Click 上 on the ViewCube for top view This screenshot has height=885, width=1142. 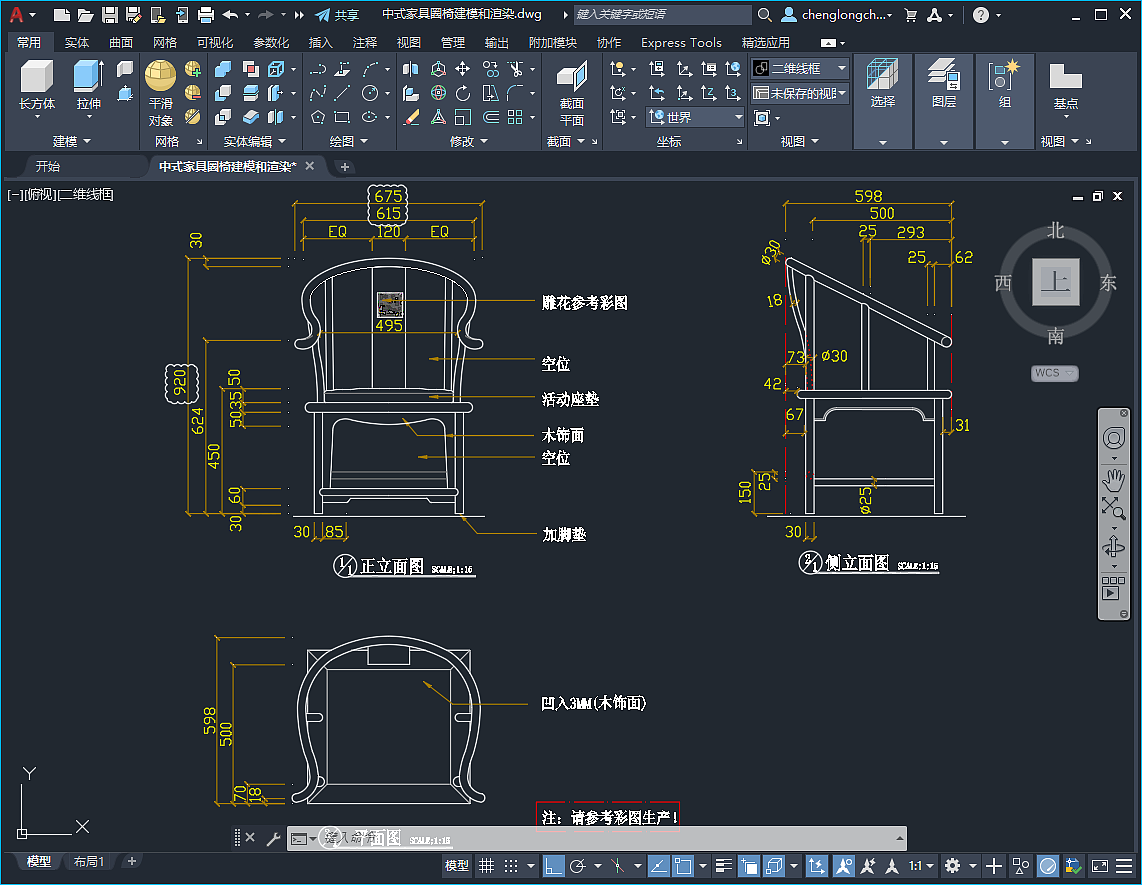coord(1055,283)
